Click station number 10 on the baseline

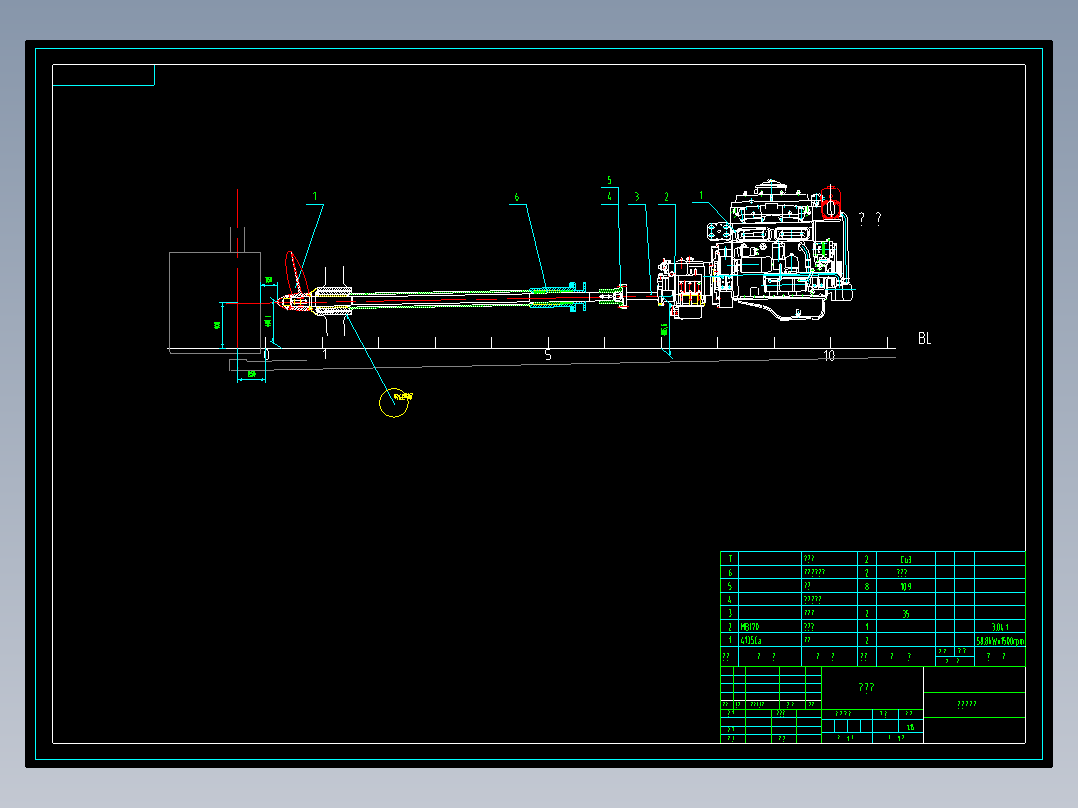(829, 356)
